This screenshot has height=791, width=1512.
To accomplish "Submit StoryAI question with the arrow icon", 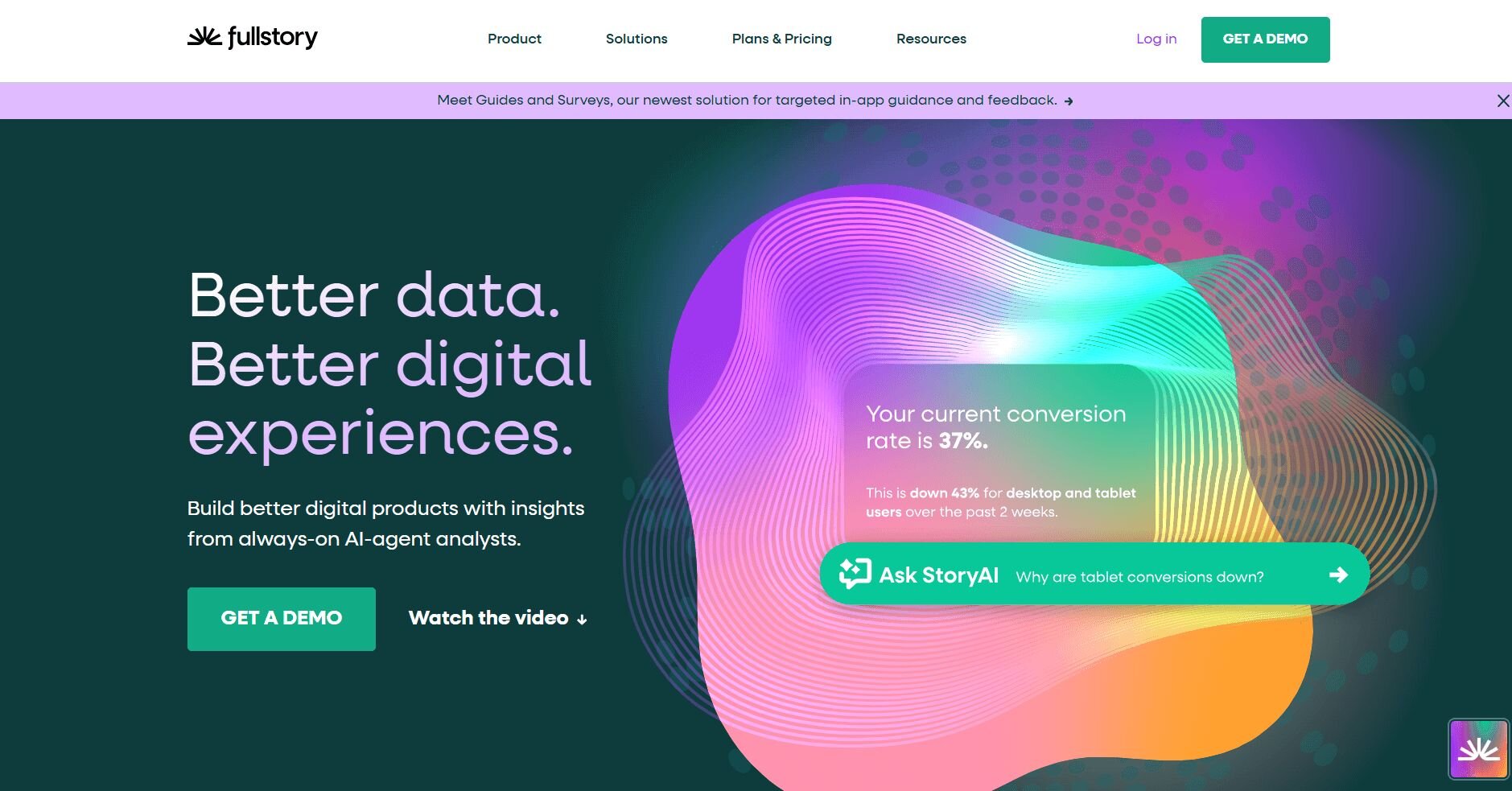I will [x=1338, y=575].
